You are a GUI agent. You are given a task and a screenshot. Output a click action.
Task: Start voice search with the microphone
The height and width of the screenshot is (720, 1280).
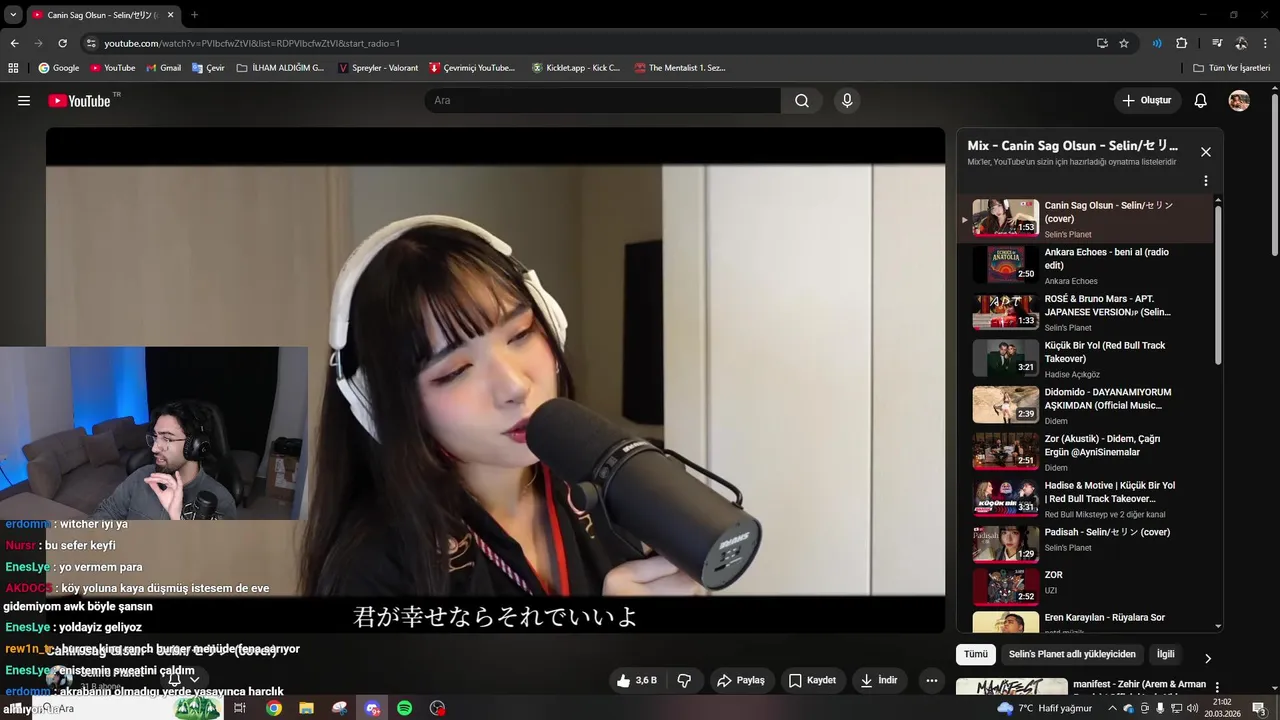tap(847, 101)
